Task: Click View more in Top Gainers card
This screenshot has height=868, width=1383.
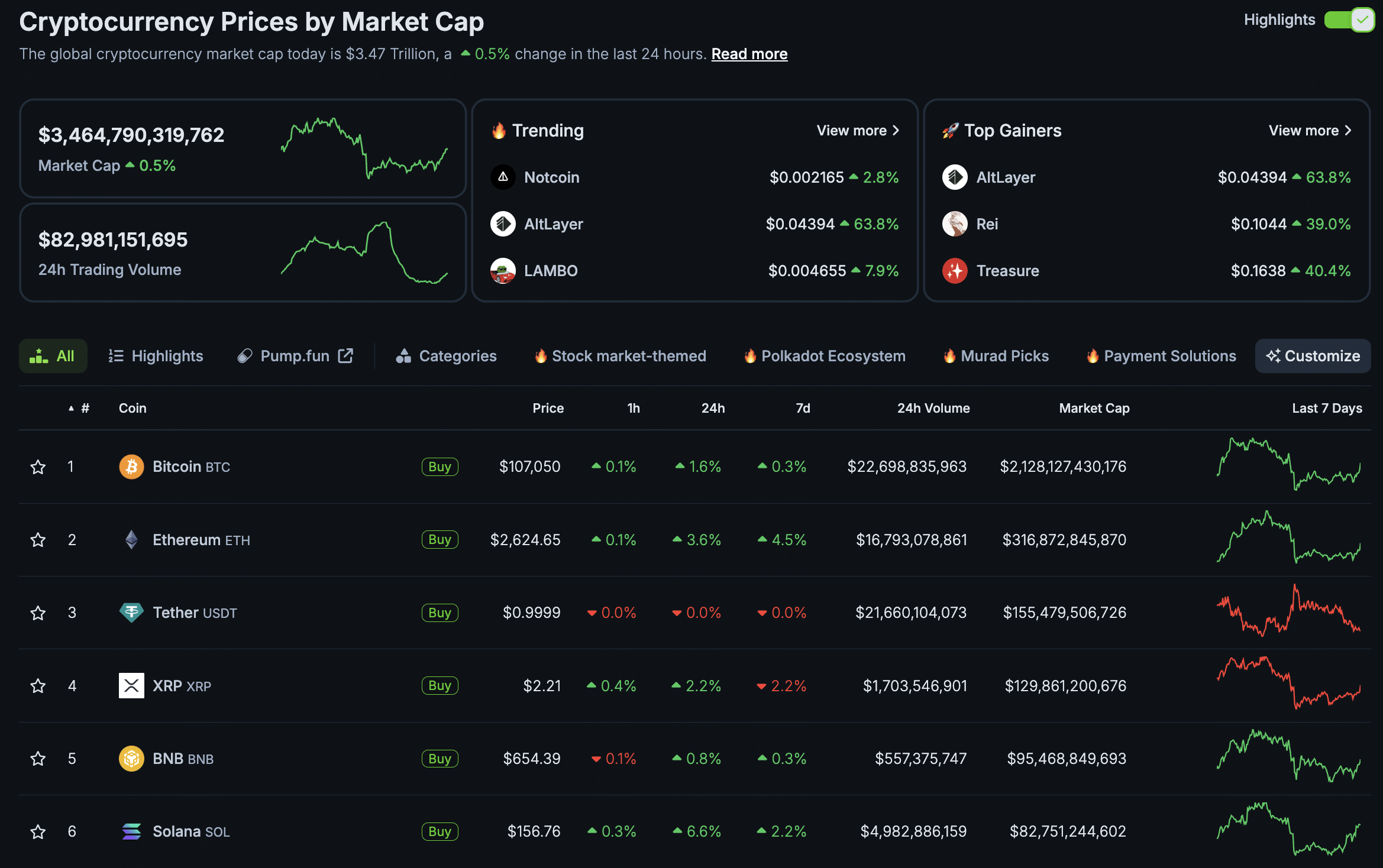Action: tap(1310, 131)
